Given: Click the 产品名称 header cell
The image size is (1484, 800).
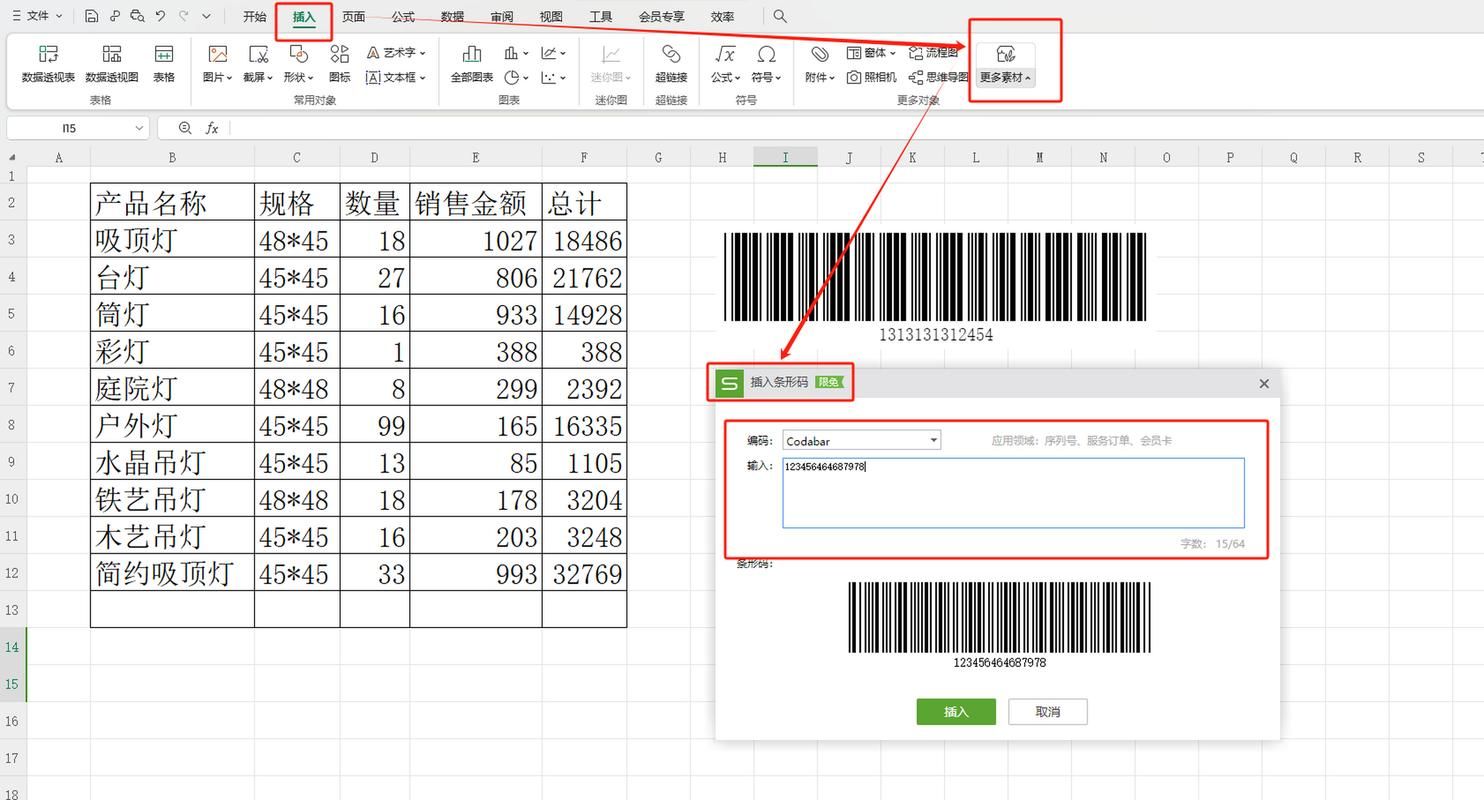Looking at the screenshot, I should 172,203.
